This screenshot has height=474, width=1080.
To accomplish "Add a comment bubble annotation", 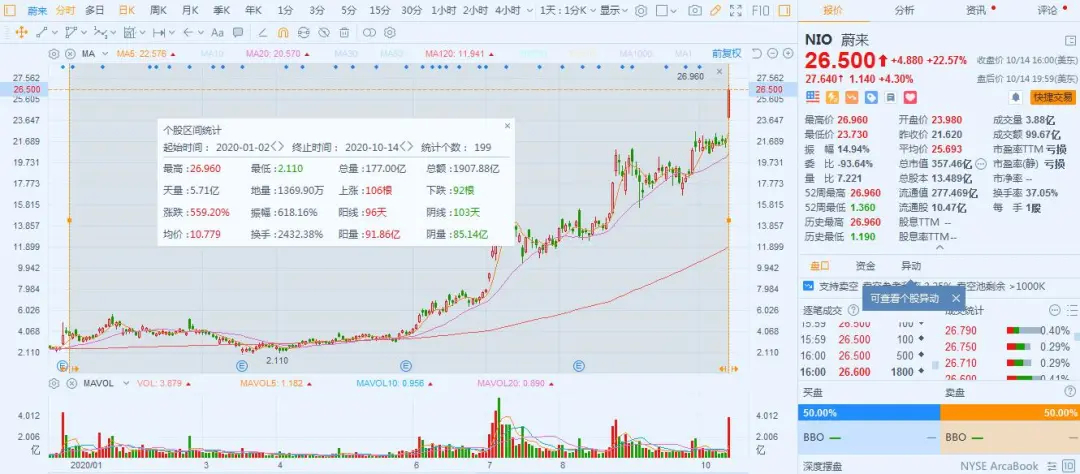I will (238, 32).
